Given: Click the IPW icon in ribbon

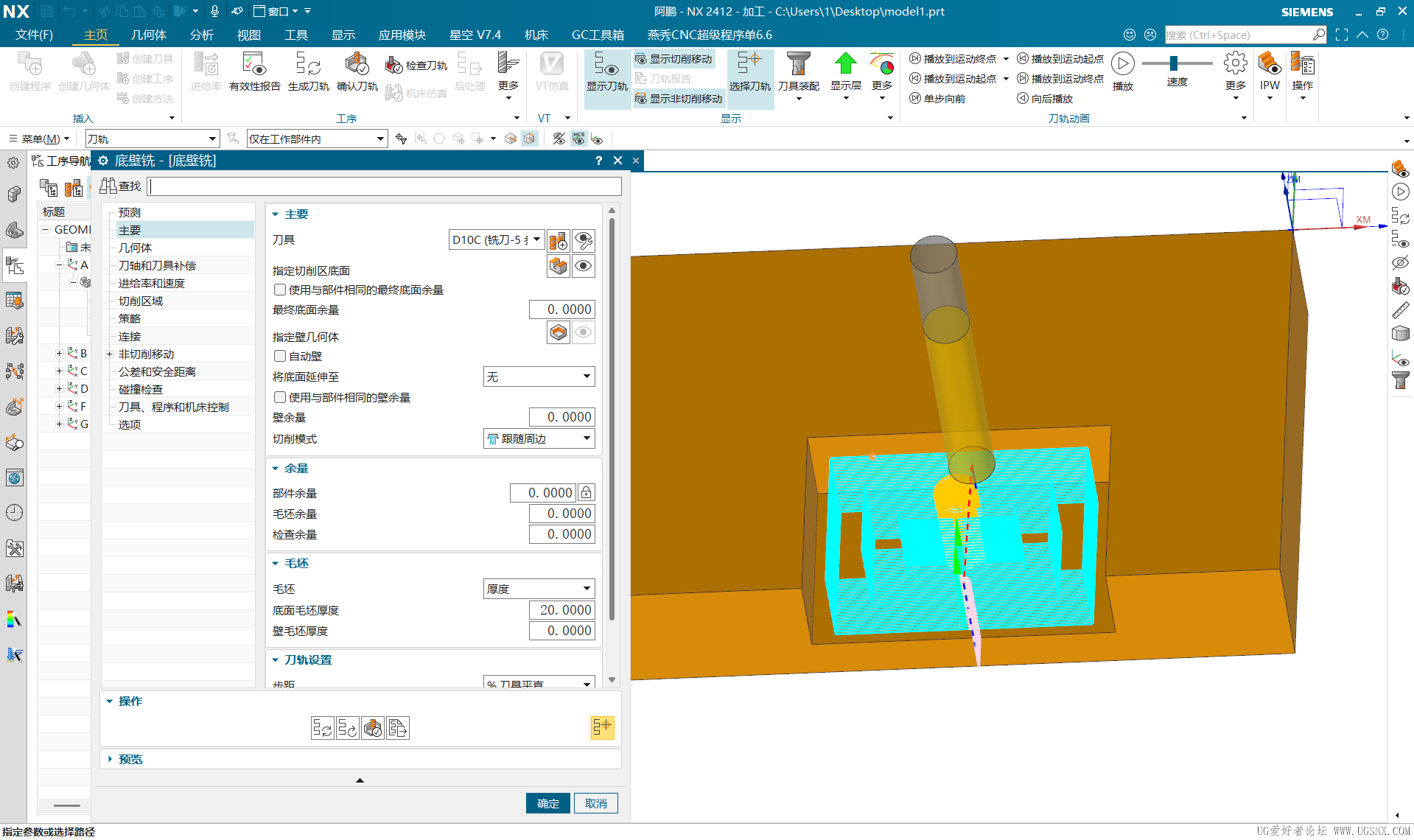Looking at the screenshot, I should 1270,71.
